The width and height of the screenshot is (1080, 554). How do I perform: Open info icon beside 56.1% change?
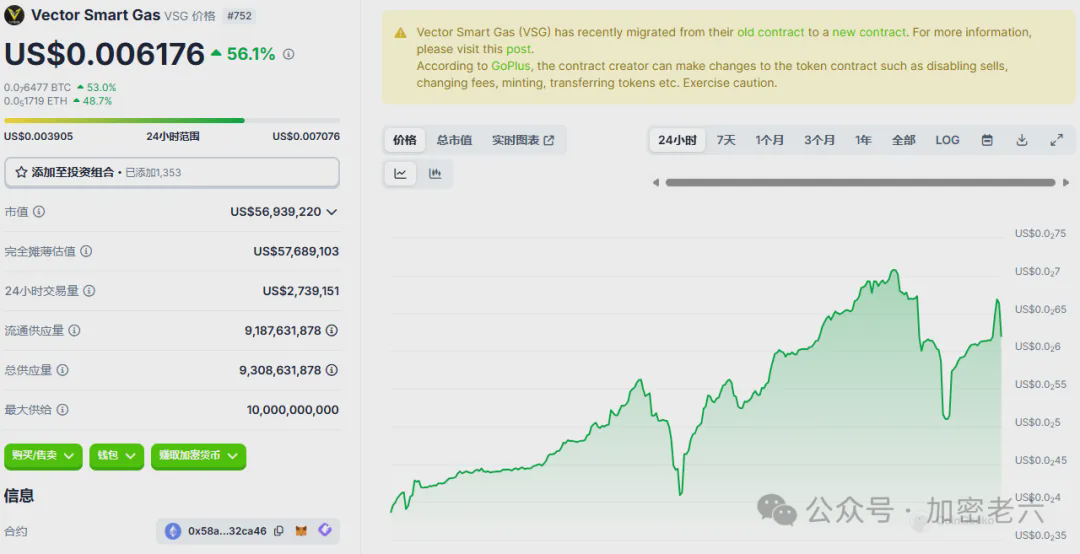(x=289, y=54)
